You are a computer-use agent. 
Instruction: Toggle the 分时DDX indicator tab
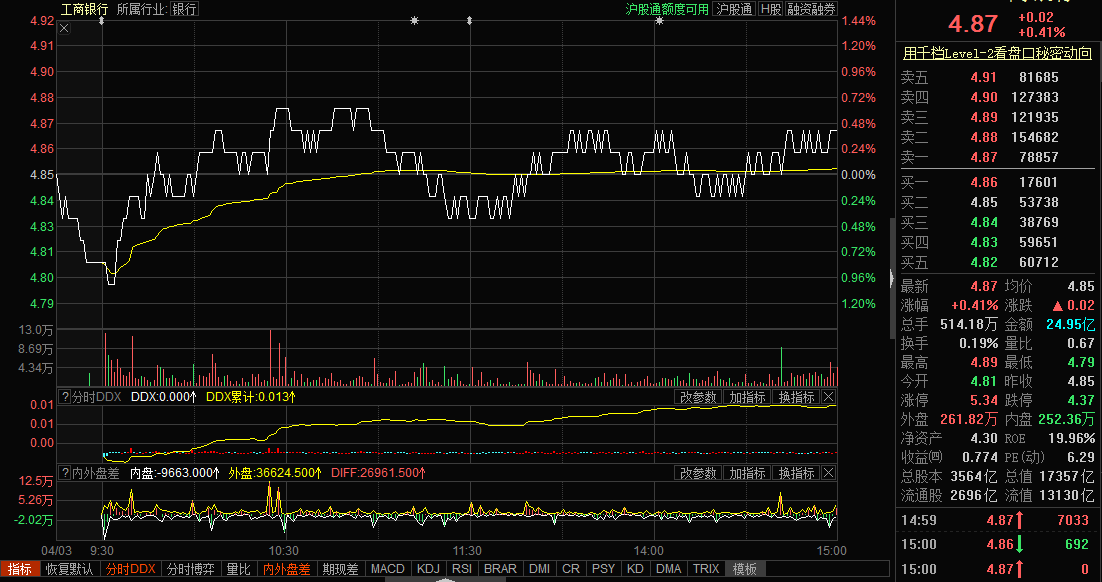click(x=131, y=569)
